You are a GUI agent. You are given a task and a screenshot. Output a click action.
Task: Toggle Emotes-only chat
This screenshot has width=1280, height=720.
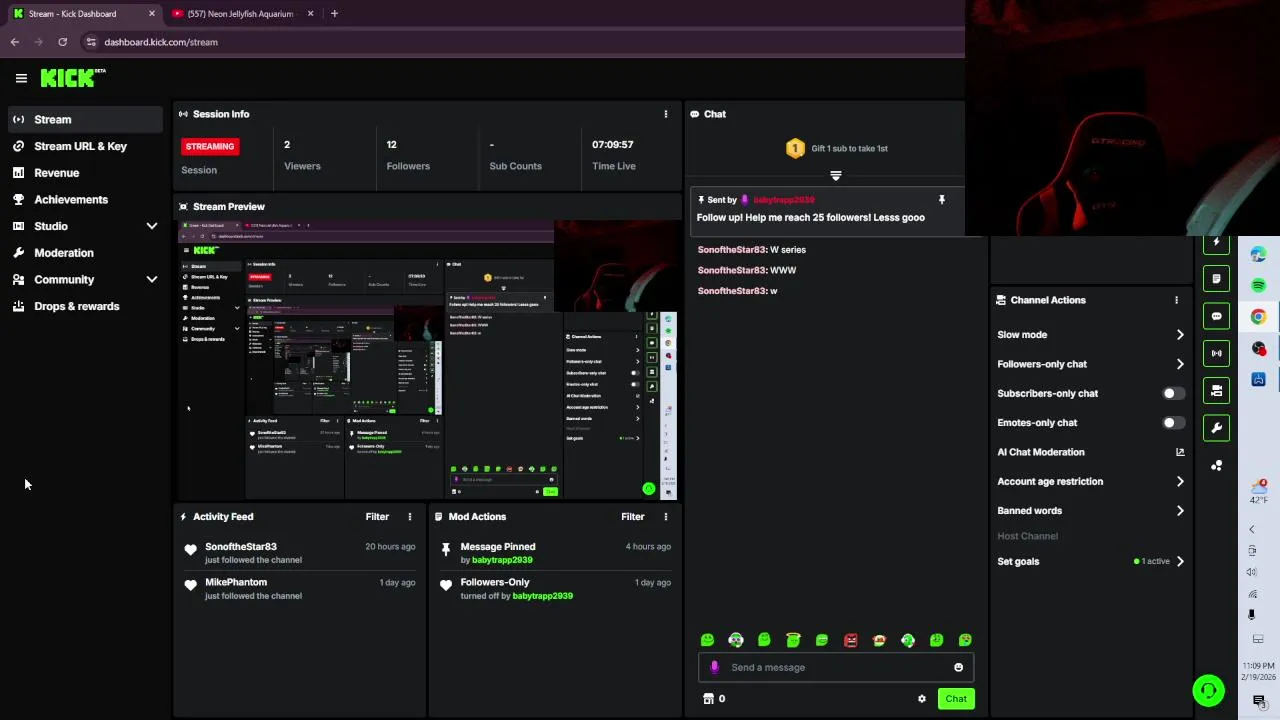(1173, 423)
